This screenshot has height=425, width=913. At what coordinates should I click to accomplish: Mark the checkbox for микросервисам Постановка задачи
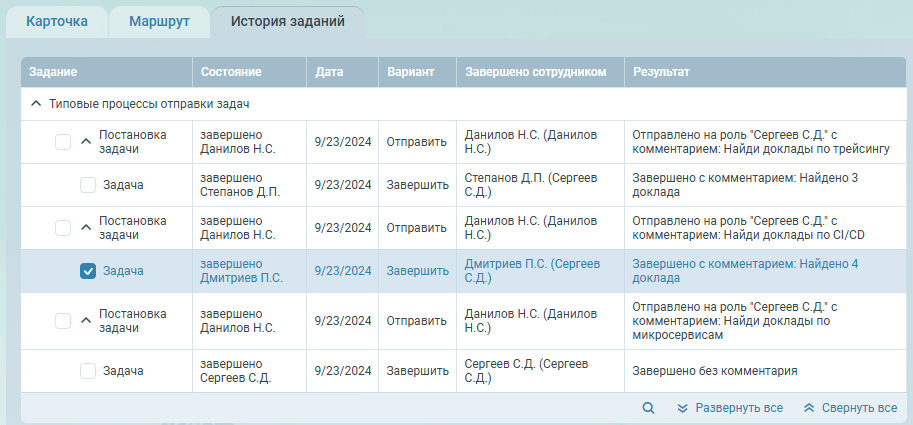pyautogui.click(x=63, y=321)
